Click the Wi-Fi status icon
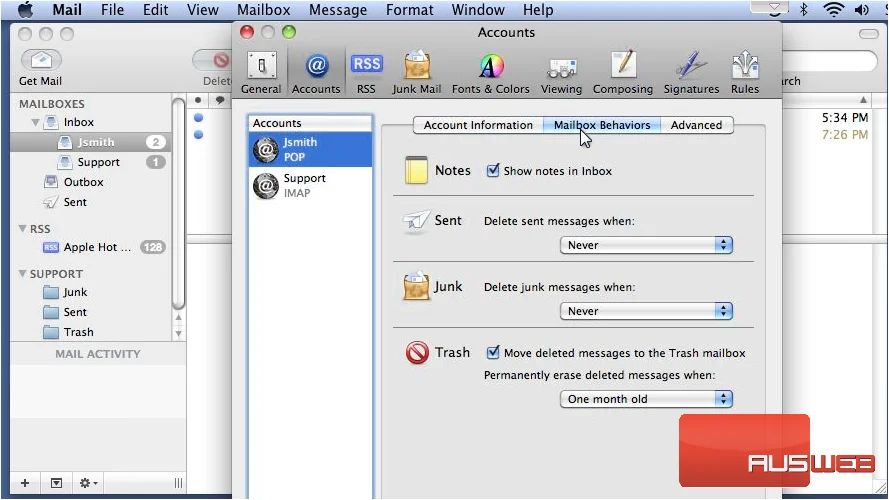Image resolution: width=889 pixels, height=500 pixels. coord(833,10)
